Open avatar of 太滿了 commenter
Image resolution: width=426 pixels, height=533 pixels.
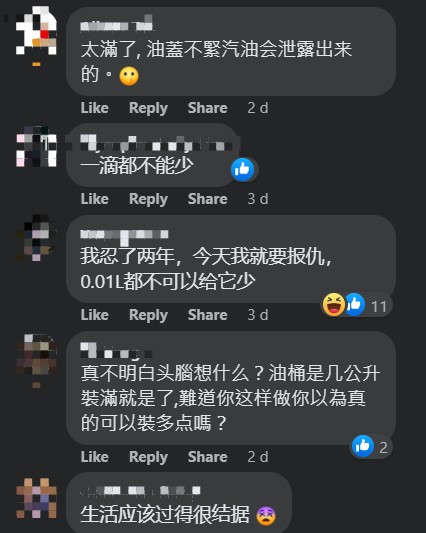click(36, 31)
